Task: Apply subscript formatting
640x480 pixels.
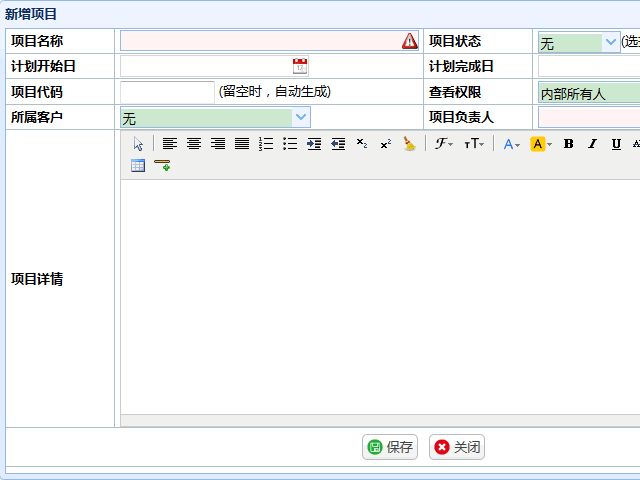Action: [362, 144]
